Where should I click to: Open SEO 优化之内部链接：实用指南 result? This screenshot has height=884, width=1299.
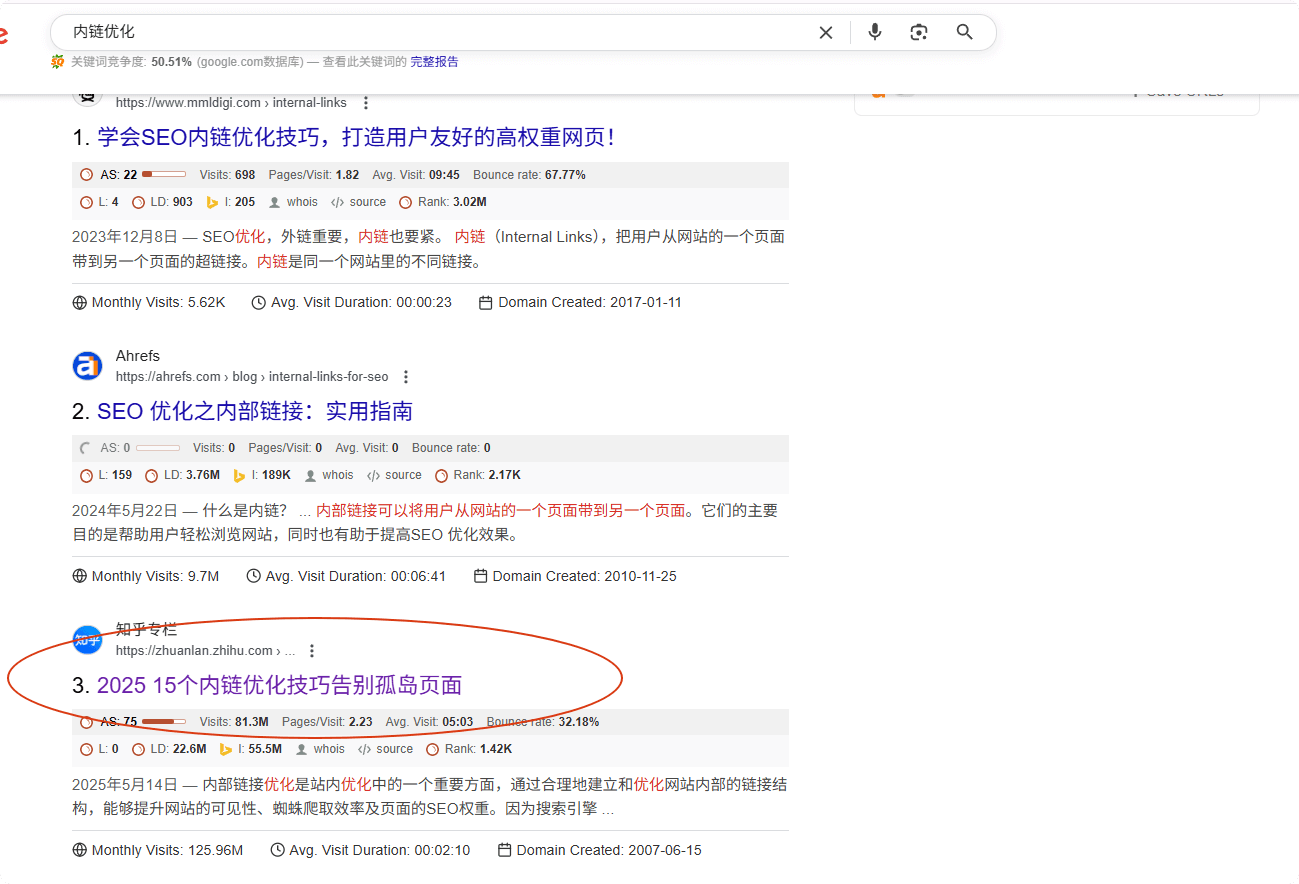[x=254, y=411]
